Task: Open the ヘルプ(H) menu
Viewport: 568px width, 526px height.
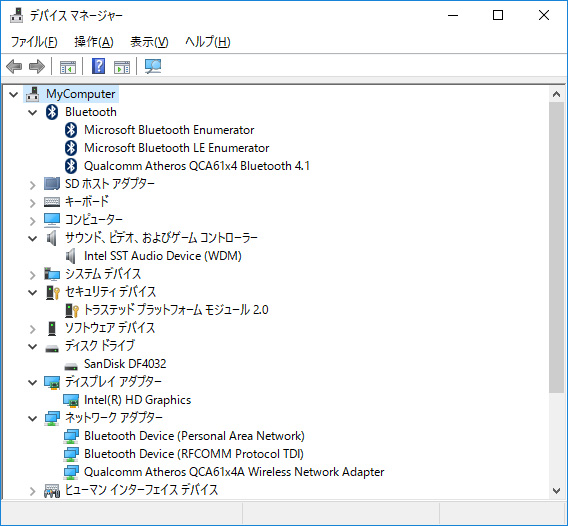Action: (x=208, y=42)
